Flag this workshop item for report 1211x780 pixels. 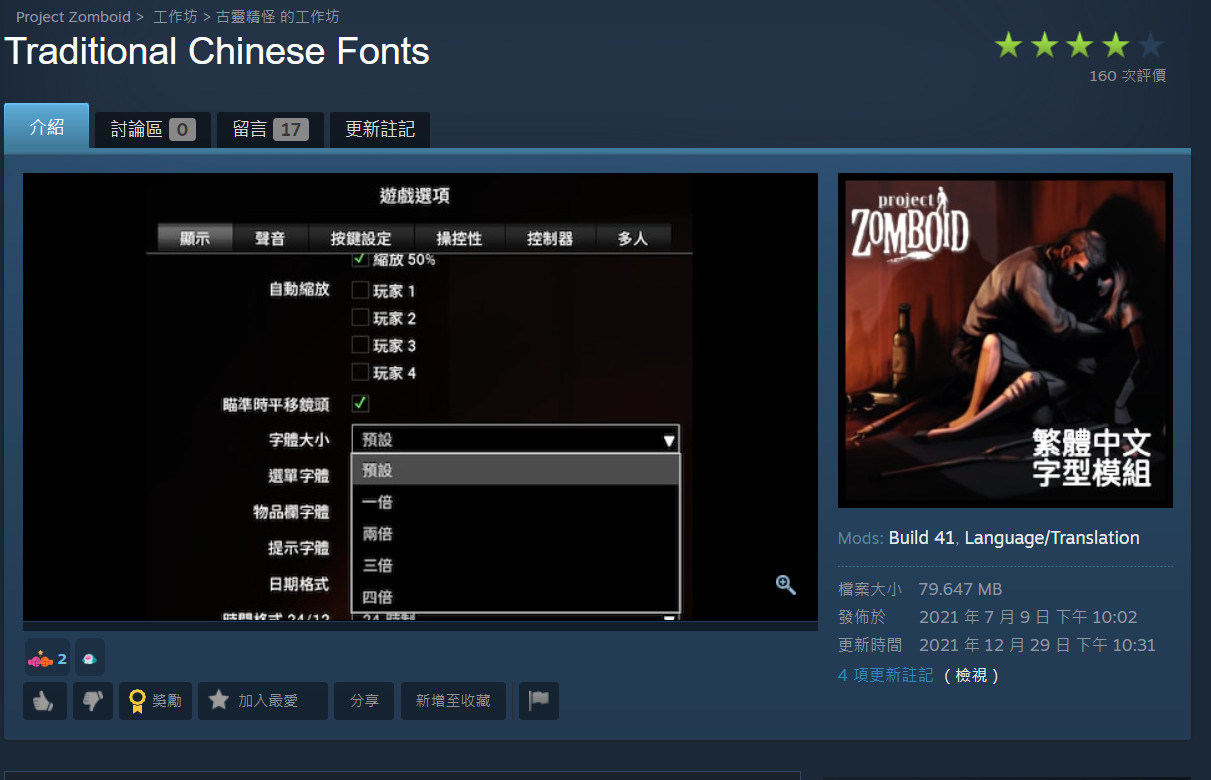click(539, 701)
